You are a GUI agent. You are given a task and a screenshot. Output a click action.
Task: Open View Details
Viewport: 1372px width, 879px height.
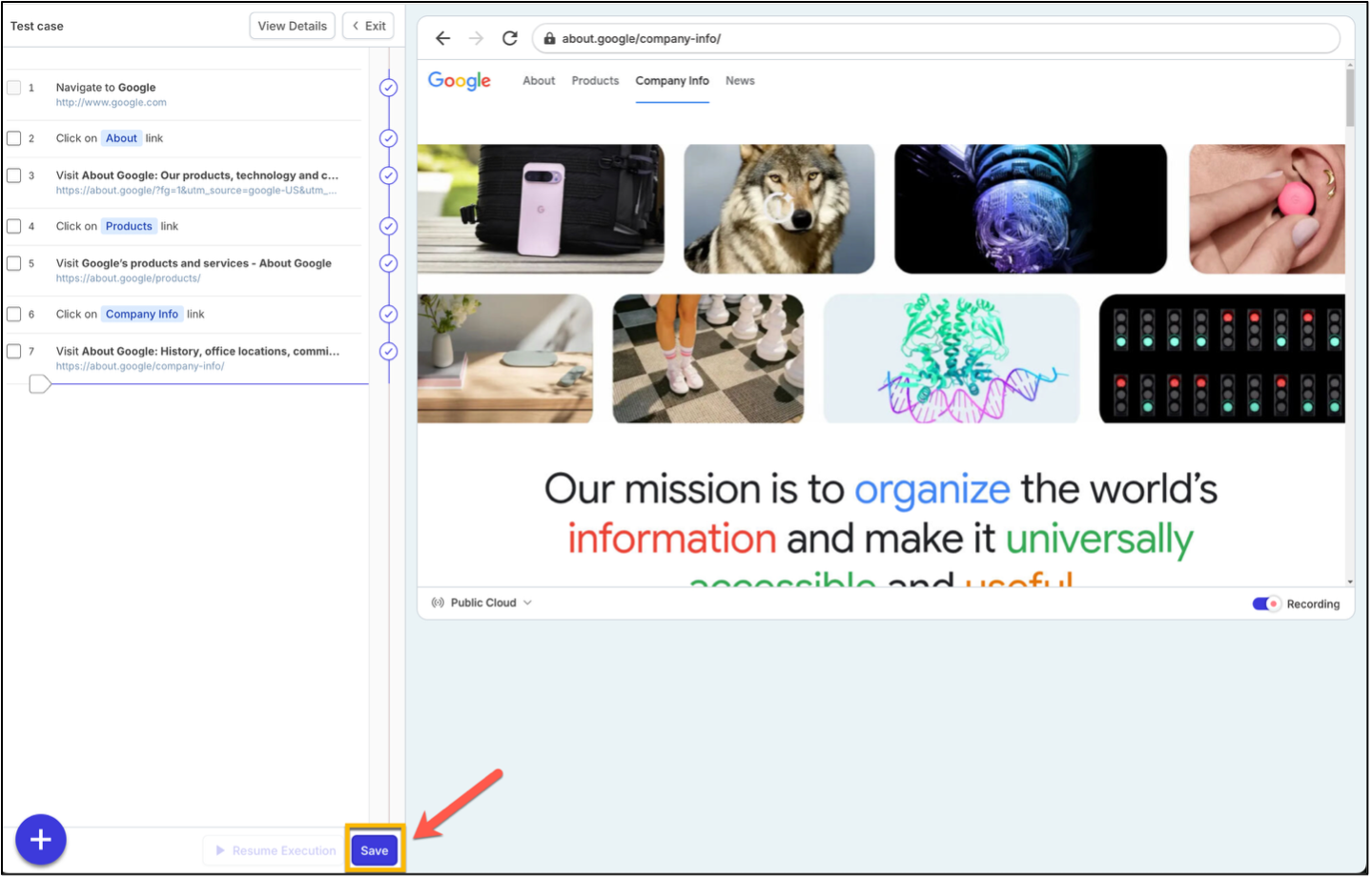pyautogui.click(x=292, y=26)
